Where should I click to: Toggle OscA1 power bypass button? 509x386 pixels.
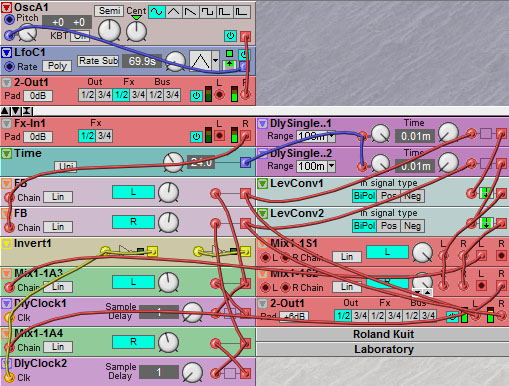point(230,36)
